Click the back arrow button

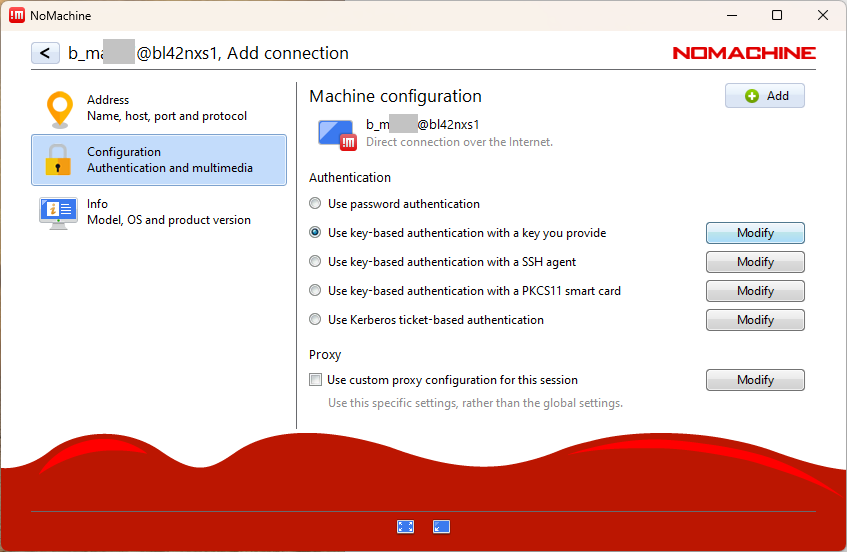(x=45, y=53)
